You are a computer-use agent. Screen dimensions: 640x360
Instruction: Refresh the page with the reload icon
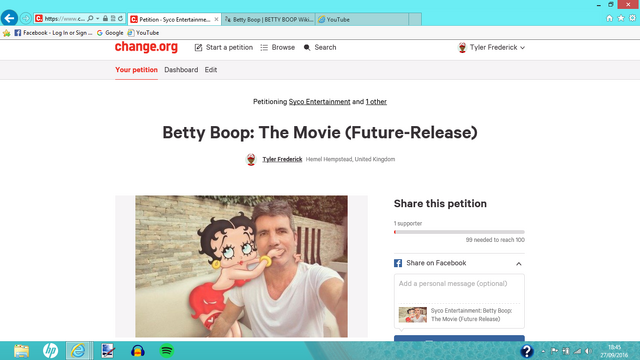pos(120,18)
